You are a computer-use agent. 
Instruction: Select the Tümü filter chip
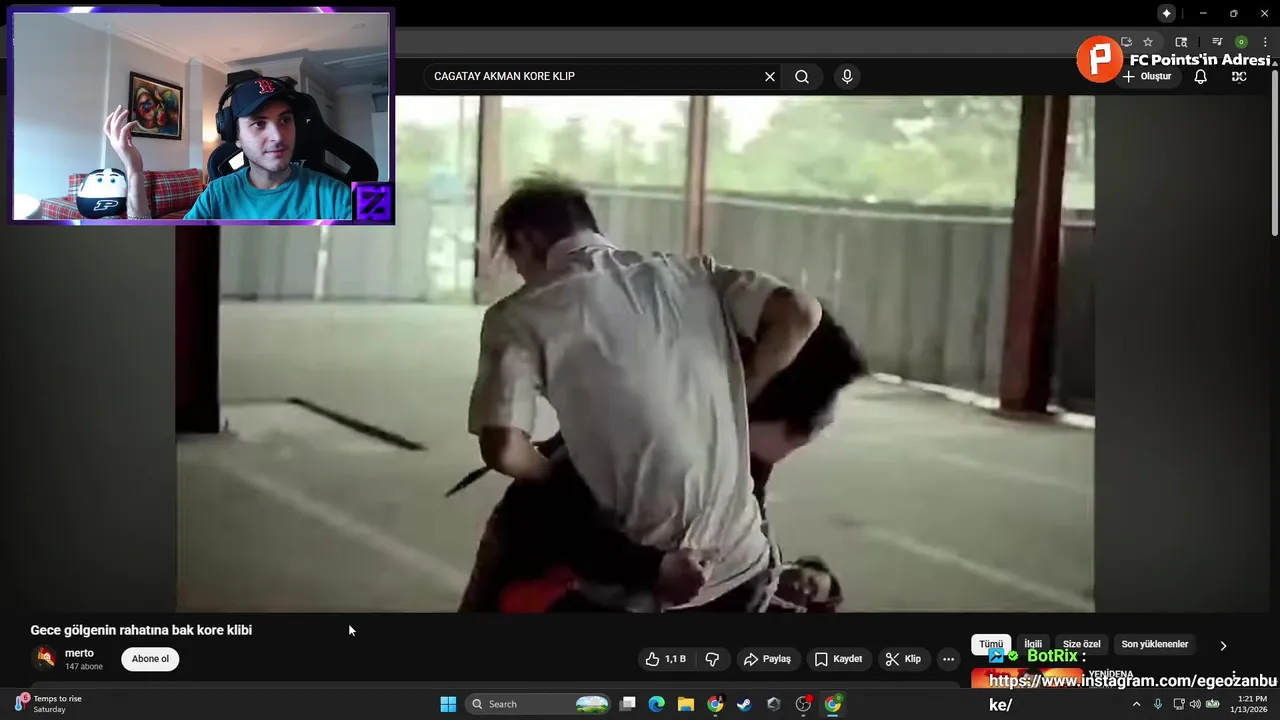tap(991, 645)
